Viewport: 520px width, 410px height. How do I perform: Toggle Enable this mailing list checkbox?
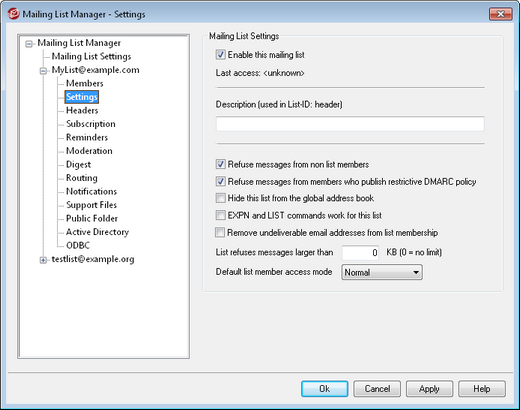coord(220,55)
